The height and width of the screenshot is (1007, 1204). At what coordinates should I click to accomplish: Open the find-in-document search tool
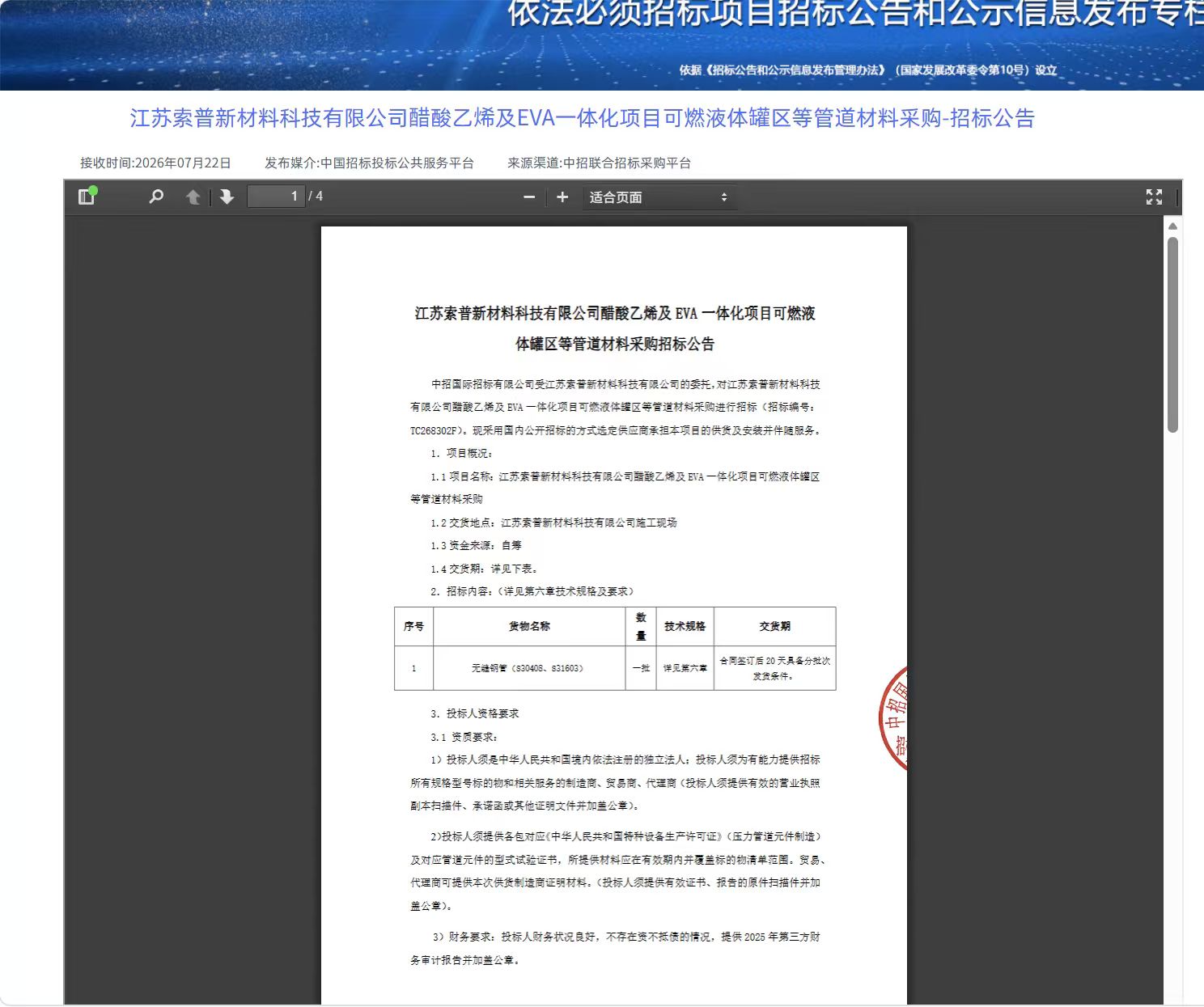coord(156,197)
